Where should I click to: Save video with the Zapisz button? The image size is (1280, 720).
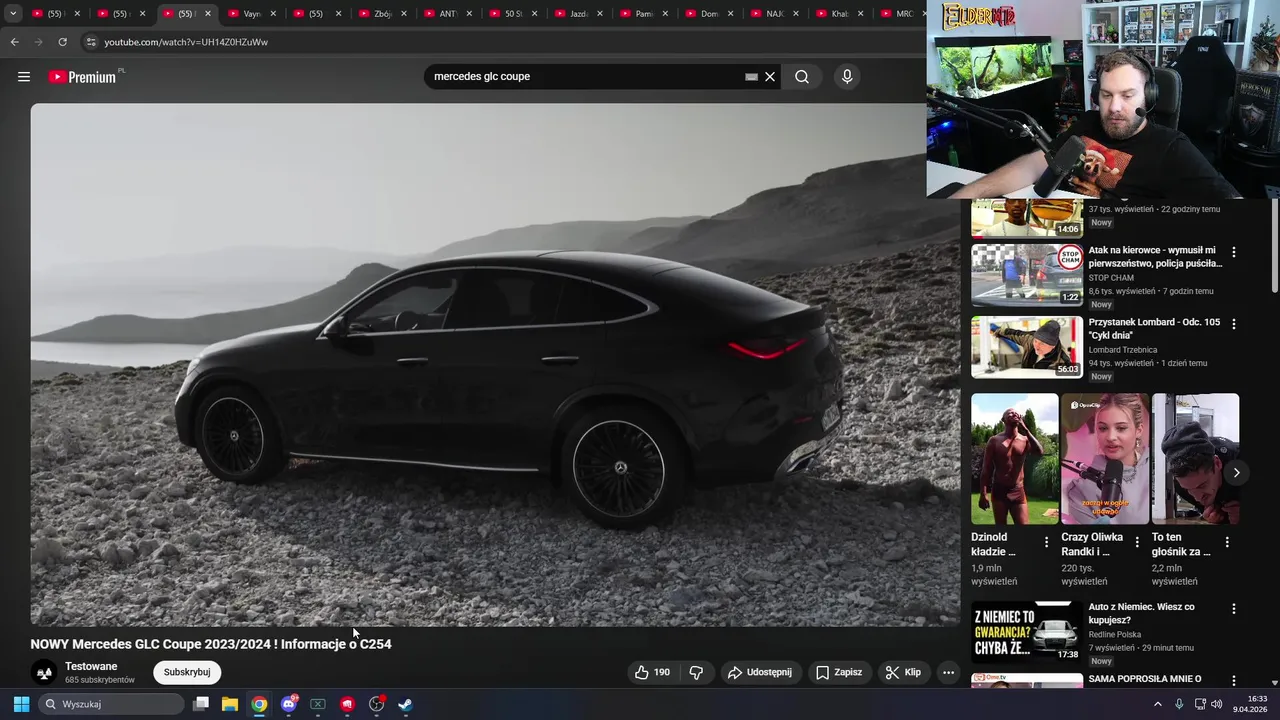pos(838,672)
